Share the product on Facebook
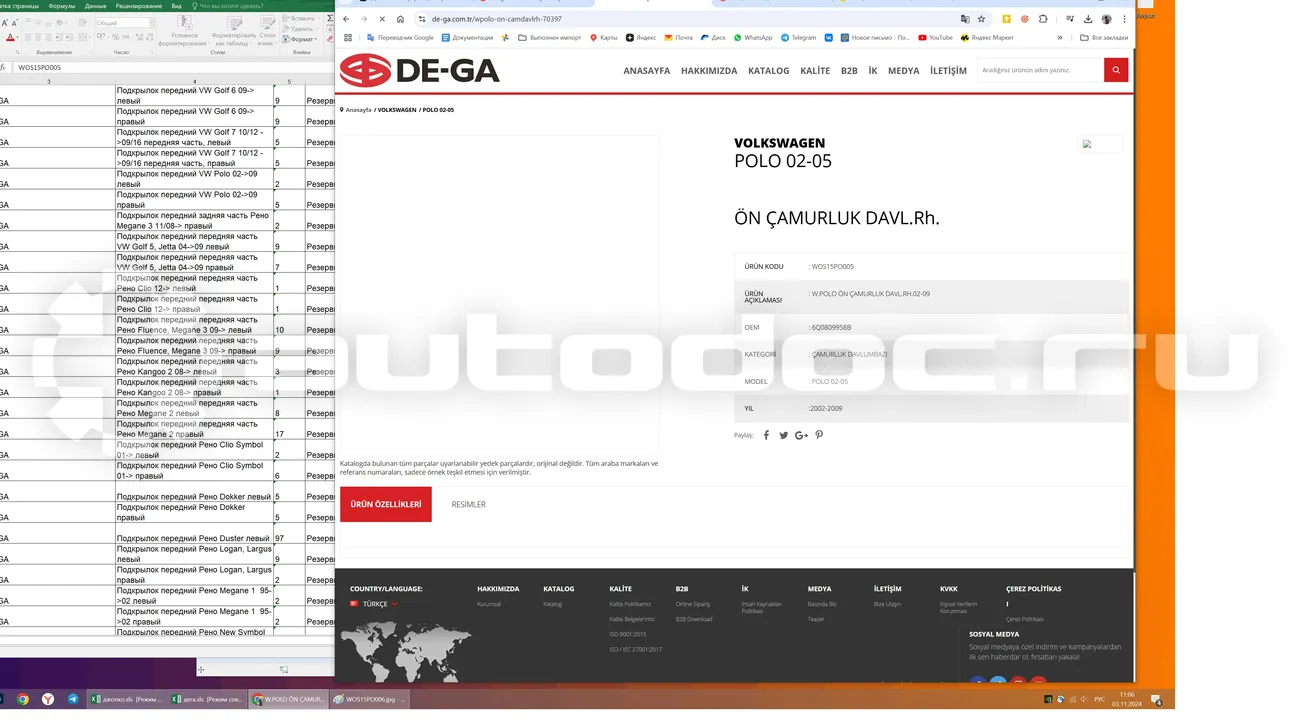The image size is (1290, 726). pos(767,435)
